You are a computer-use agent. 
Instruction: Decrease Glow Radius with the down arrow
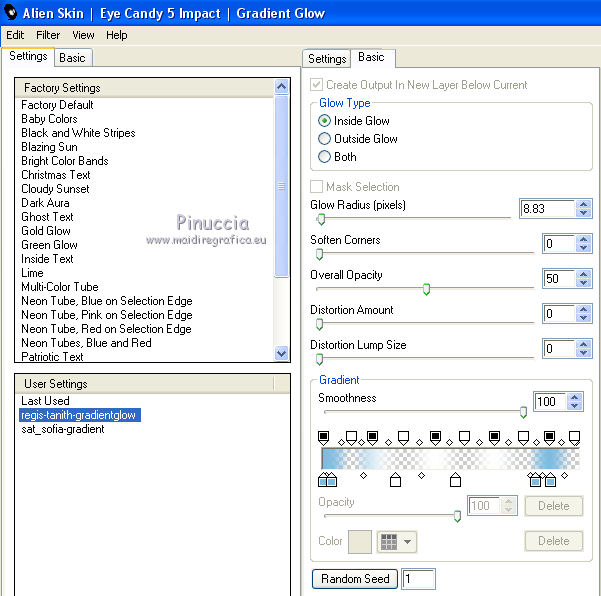583,213
